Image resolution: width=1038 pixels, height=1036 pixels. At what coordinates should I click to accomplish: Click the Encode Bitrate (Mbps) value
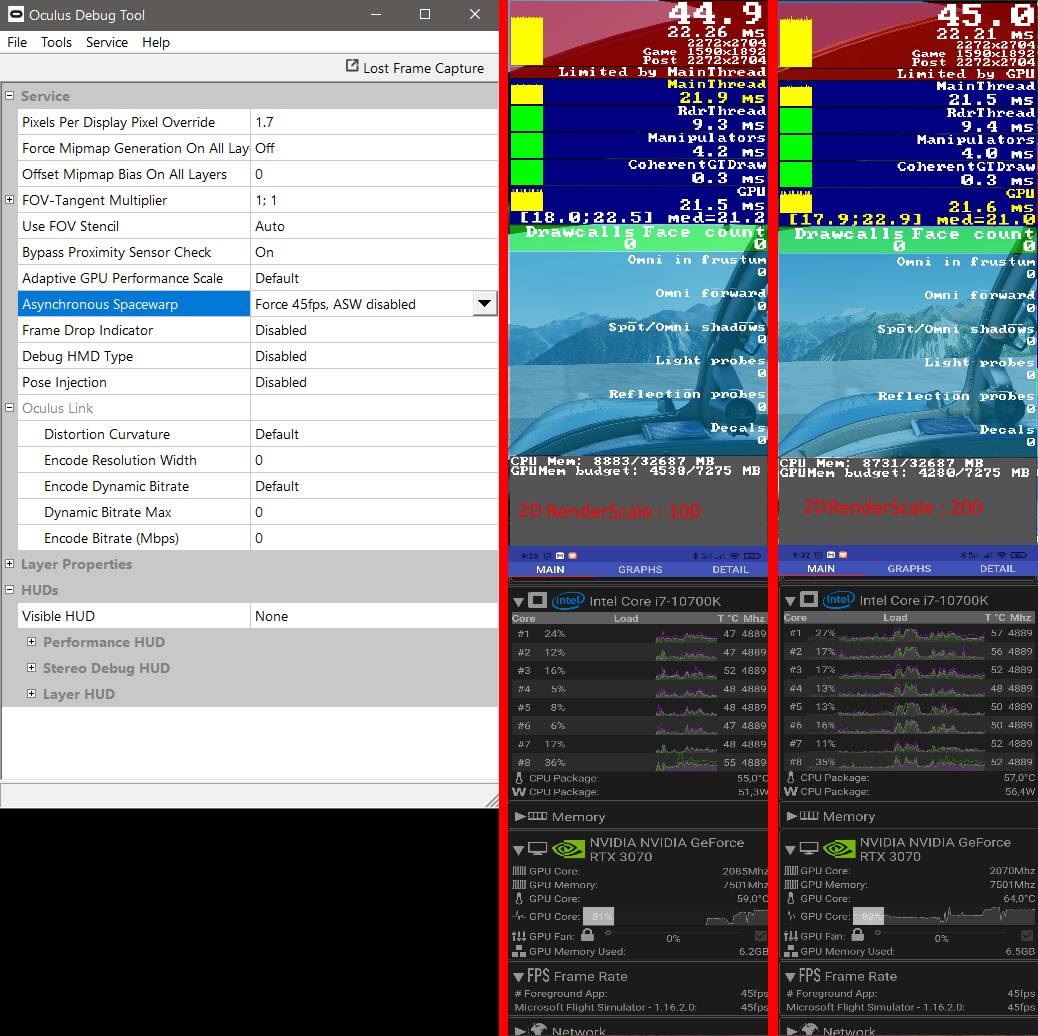tap(374, 538)
